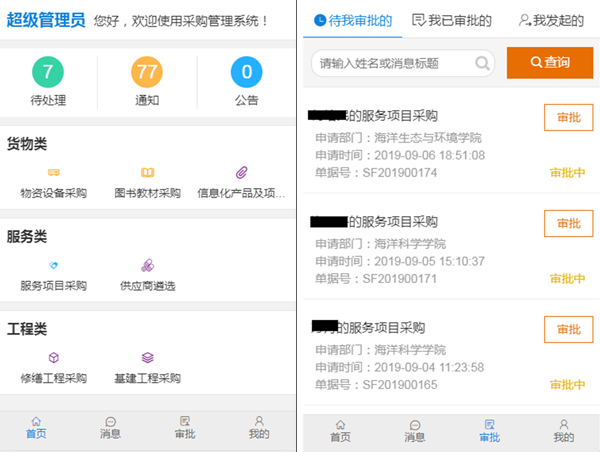Open the 修缮工程采购 cube icon
Image resolution: width=600 pixels, height=452 pixels.
tap(53, 358)
